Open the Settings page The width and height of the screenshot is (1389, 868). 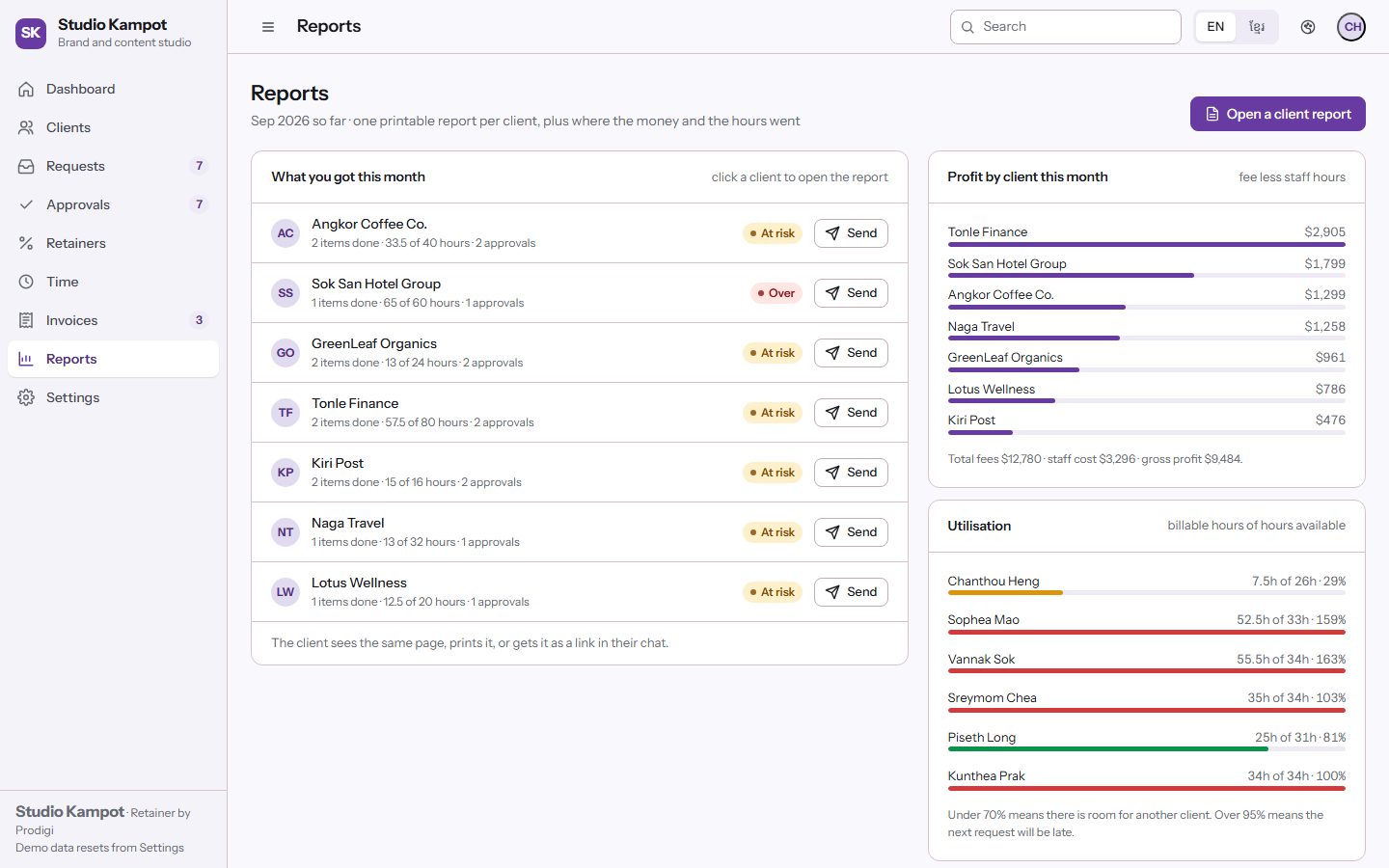coord(113,397)
